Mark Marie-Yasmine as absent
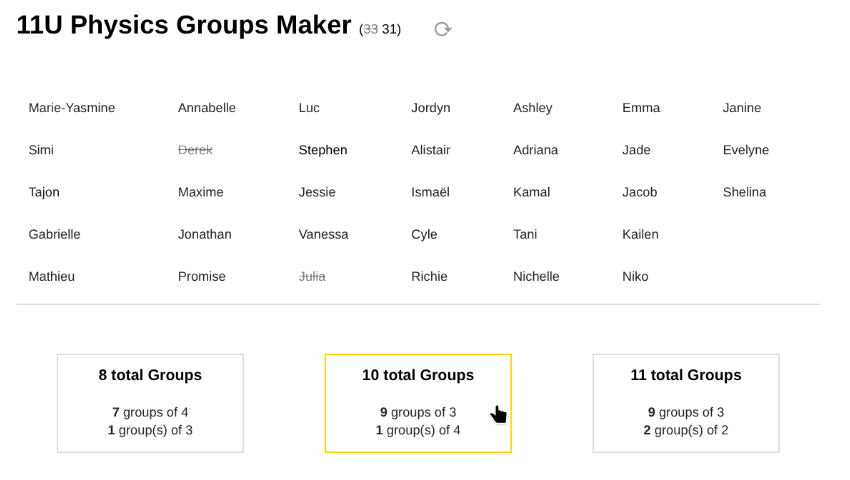Viewport: 850px width, 480px height. 72,108
